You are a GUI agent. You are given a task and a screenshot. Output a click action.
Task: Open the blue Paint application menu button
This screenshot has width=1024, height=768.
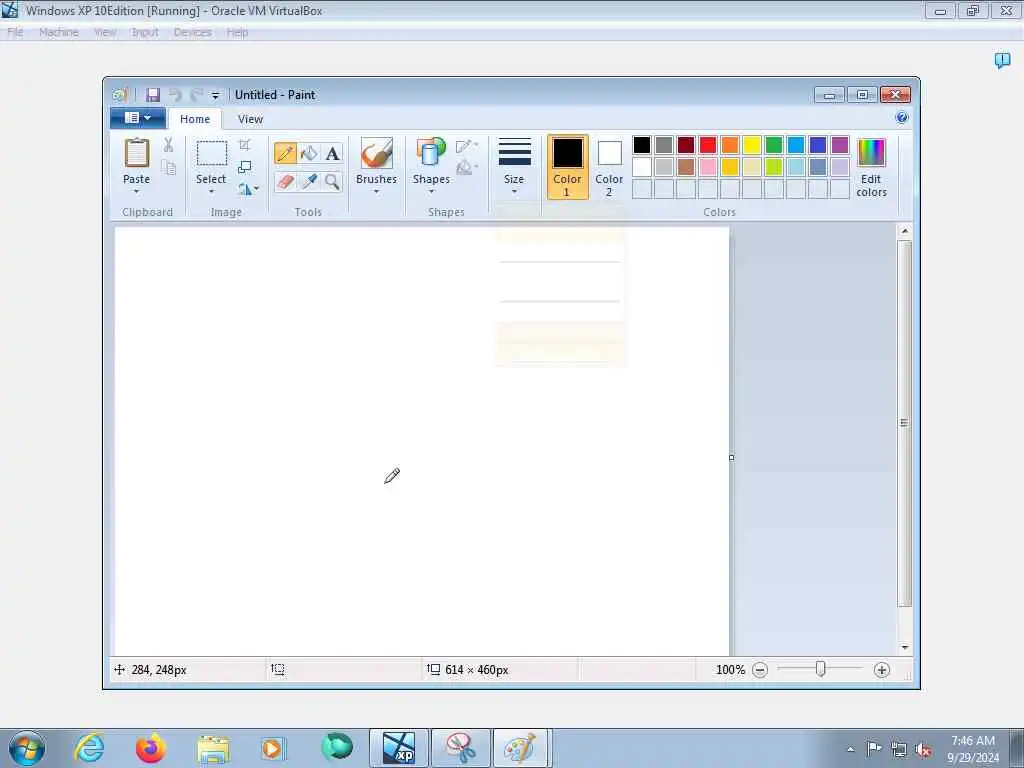138,118
